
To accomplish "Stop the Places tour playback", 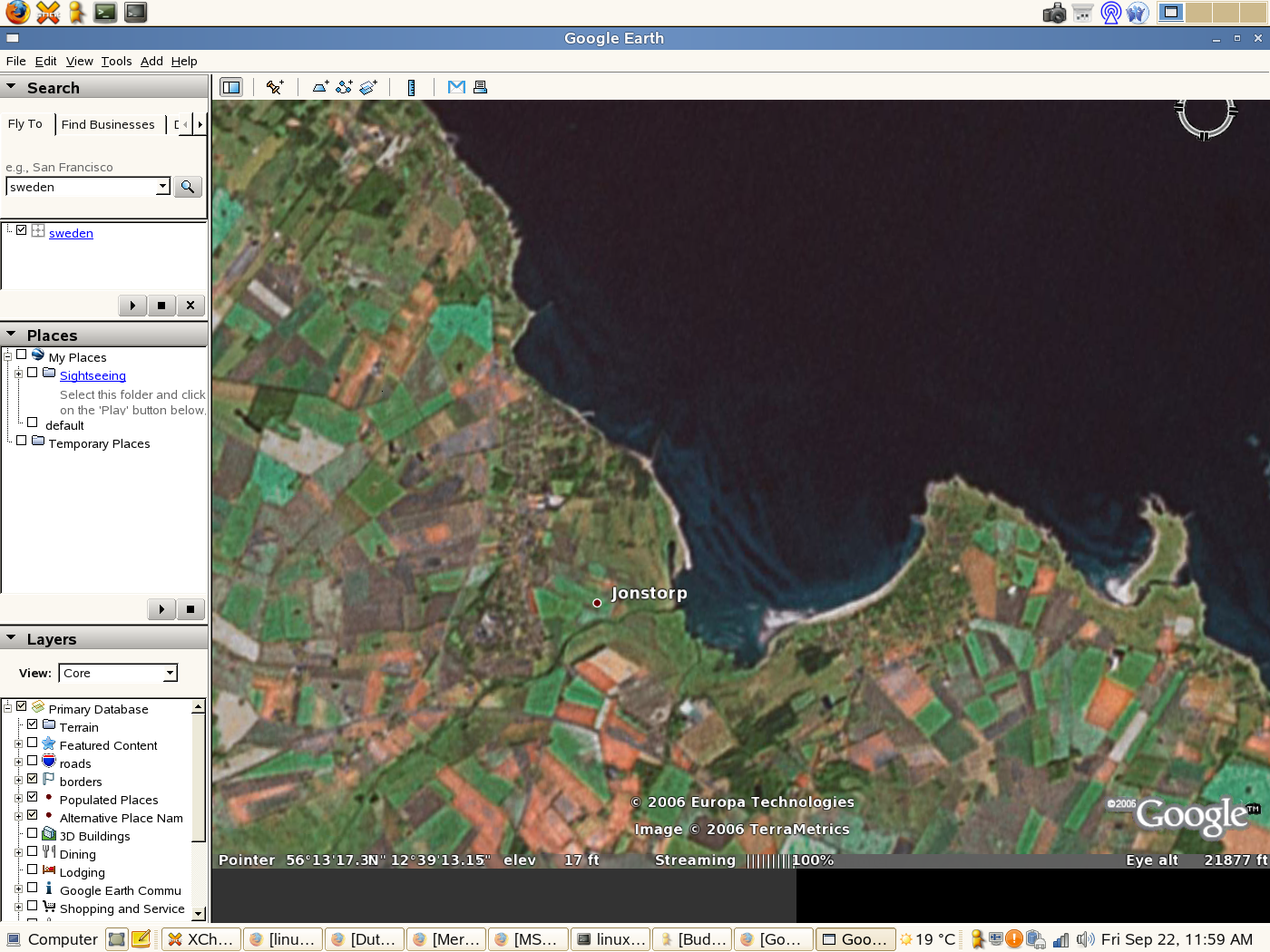I will tap(190, 609).
